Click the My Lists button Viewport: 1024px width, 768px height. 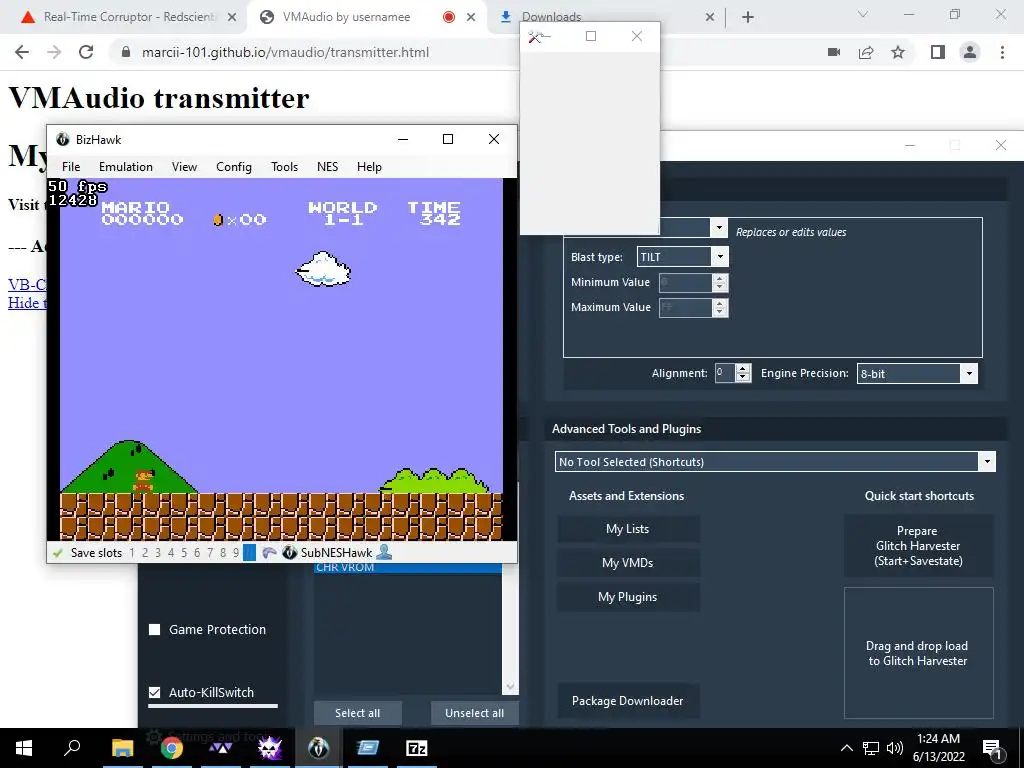click(628, 529)
